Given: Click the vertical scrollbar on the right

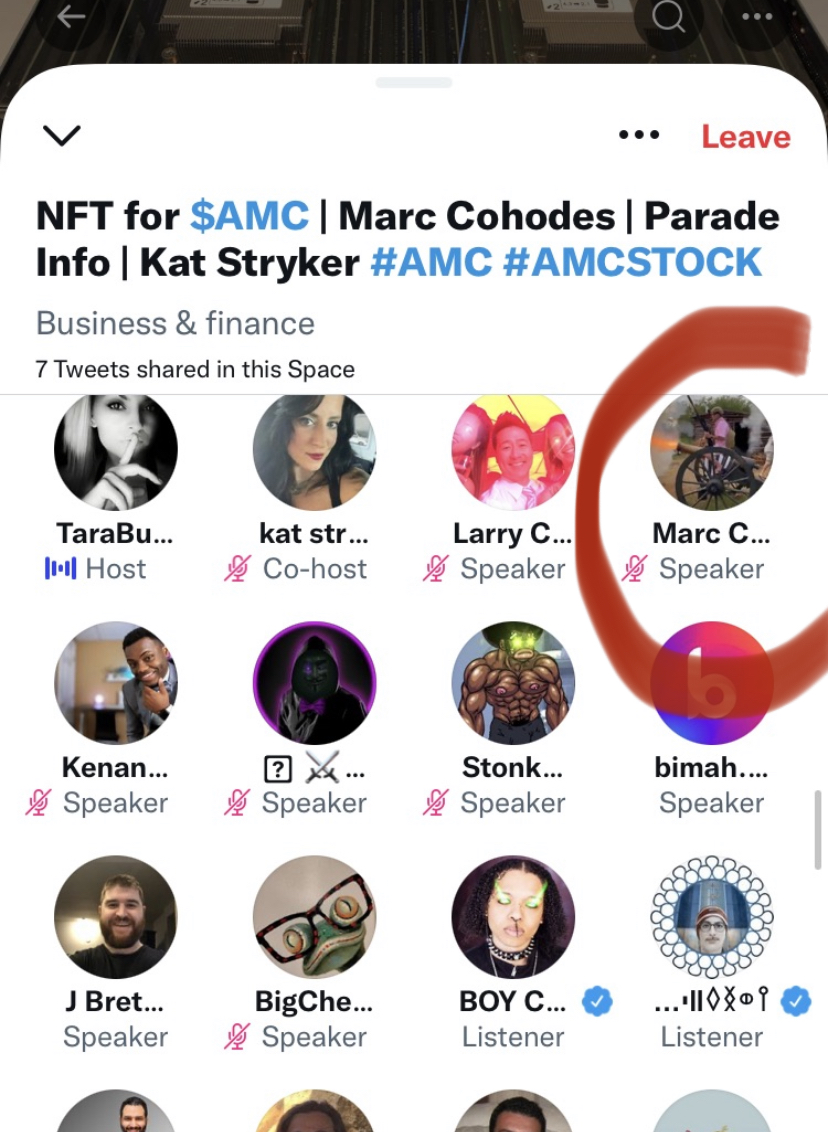Looking at the screenshot, I should coord(818,830).
